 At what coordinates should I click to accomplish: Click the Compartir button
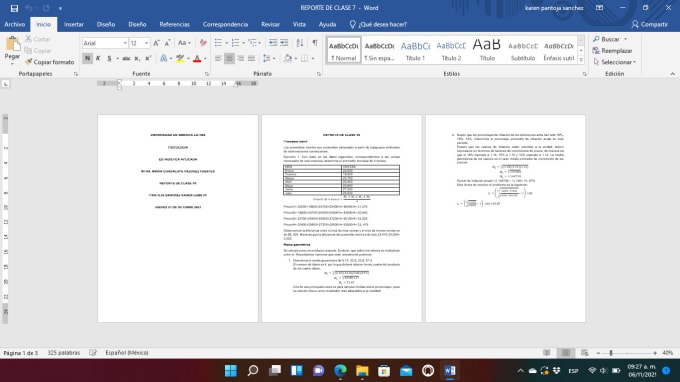[650, 24]
